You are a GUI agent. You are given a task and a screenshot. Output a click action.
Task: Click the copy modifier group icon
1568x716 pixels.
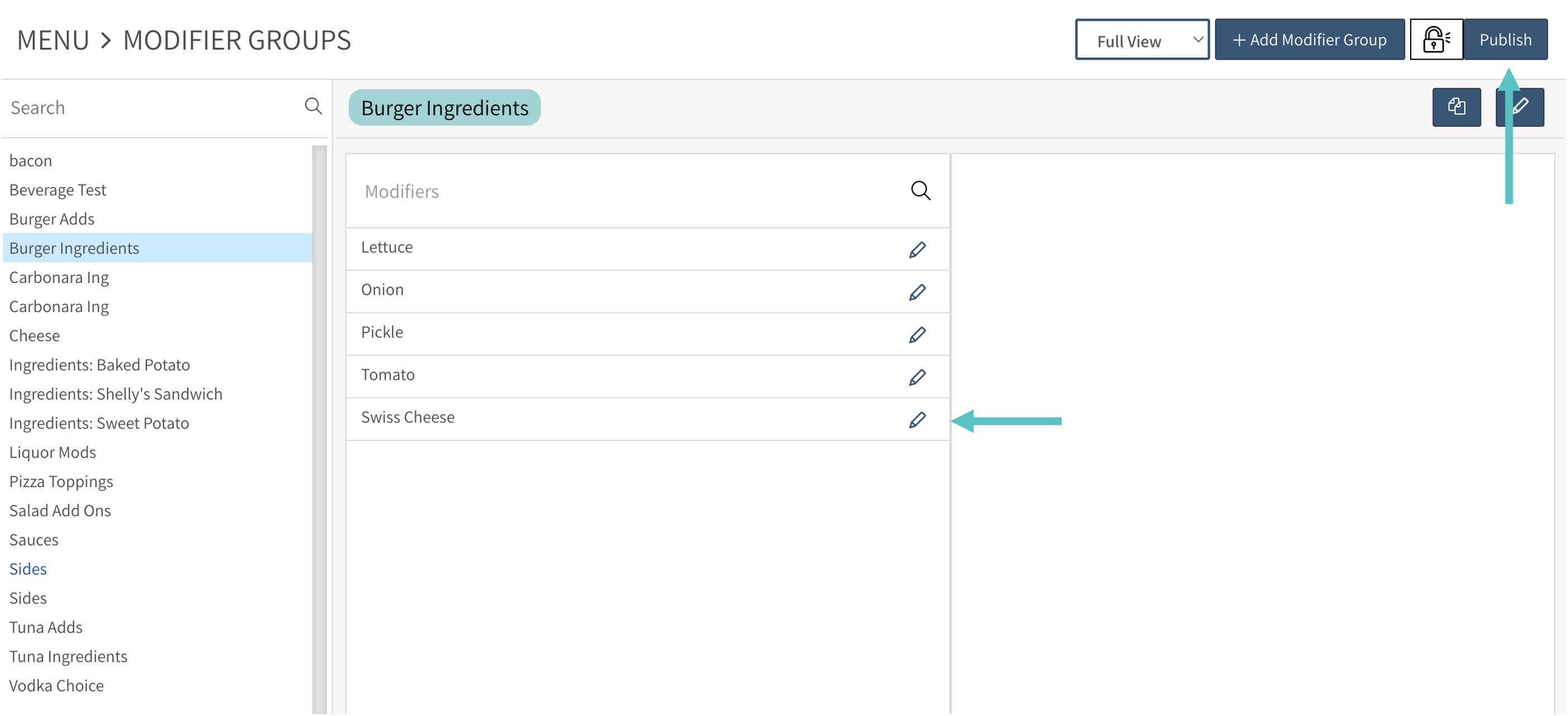click(x=1456, y=107)
